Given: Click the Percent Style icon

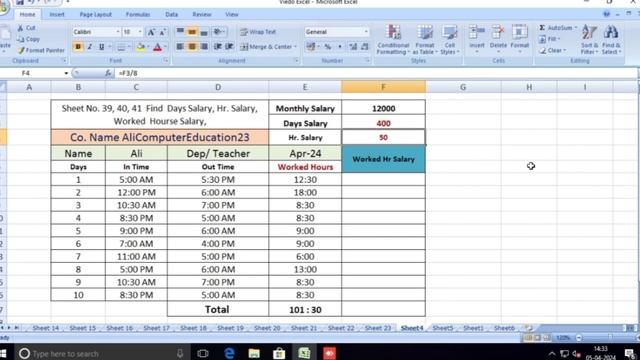Looking at the screenshot, I should pos(328,47).
